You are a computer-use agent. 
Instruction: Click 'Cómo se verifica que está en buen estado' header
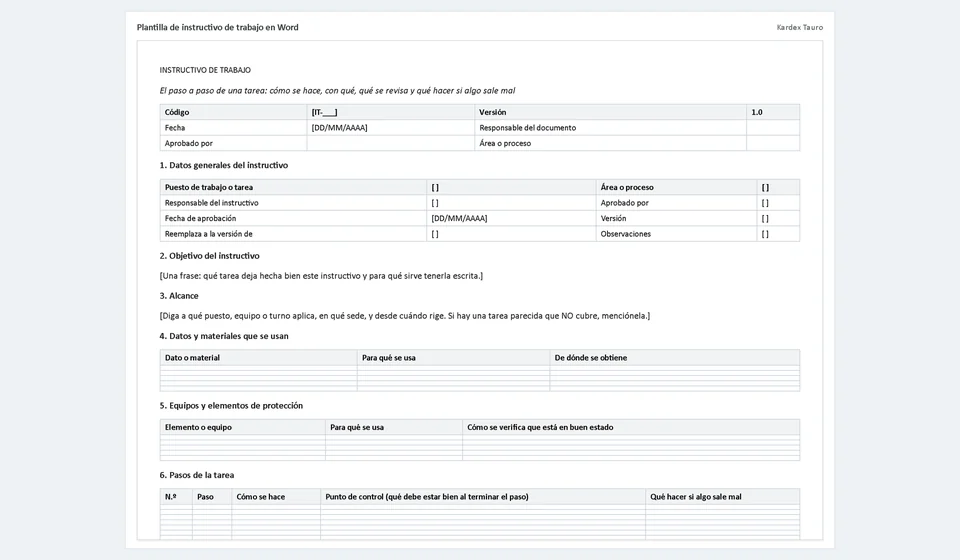(x=631, y=427)
